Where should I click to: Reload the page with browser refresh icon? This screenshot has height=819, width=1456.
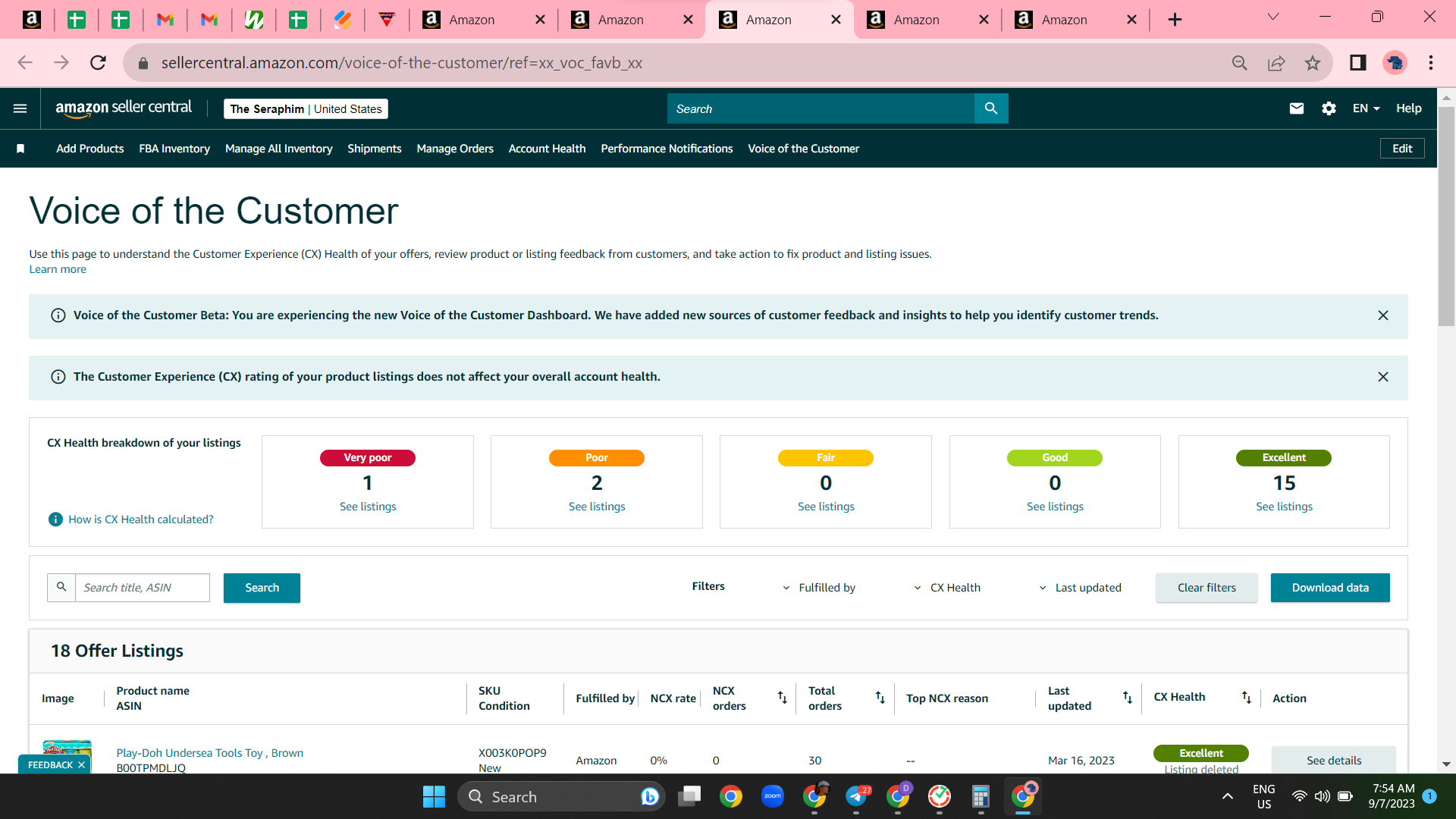tap(98, 63)
